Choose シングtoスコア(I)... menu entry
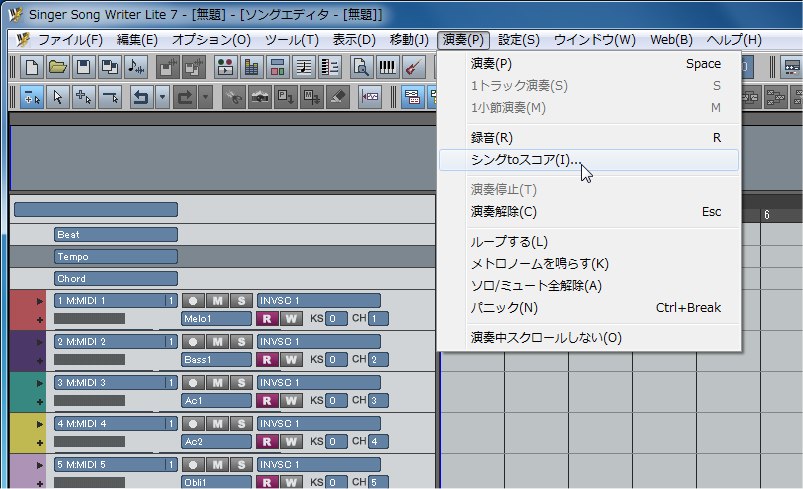Image resolution: width=803 pixels, height=489 pixels. point(588,160)
